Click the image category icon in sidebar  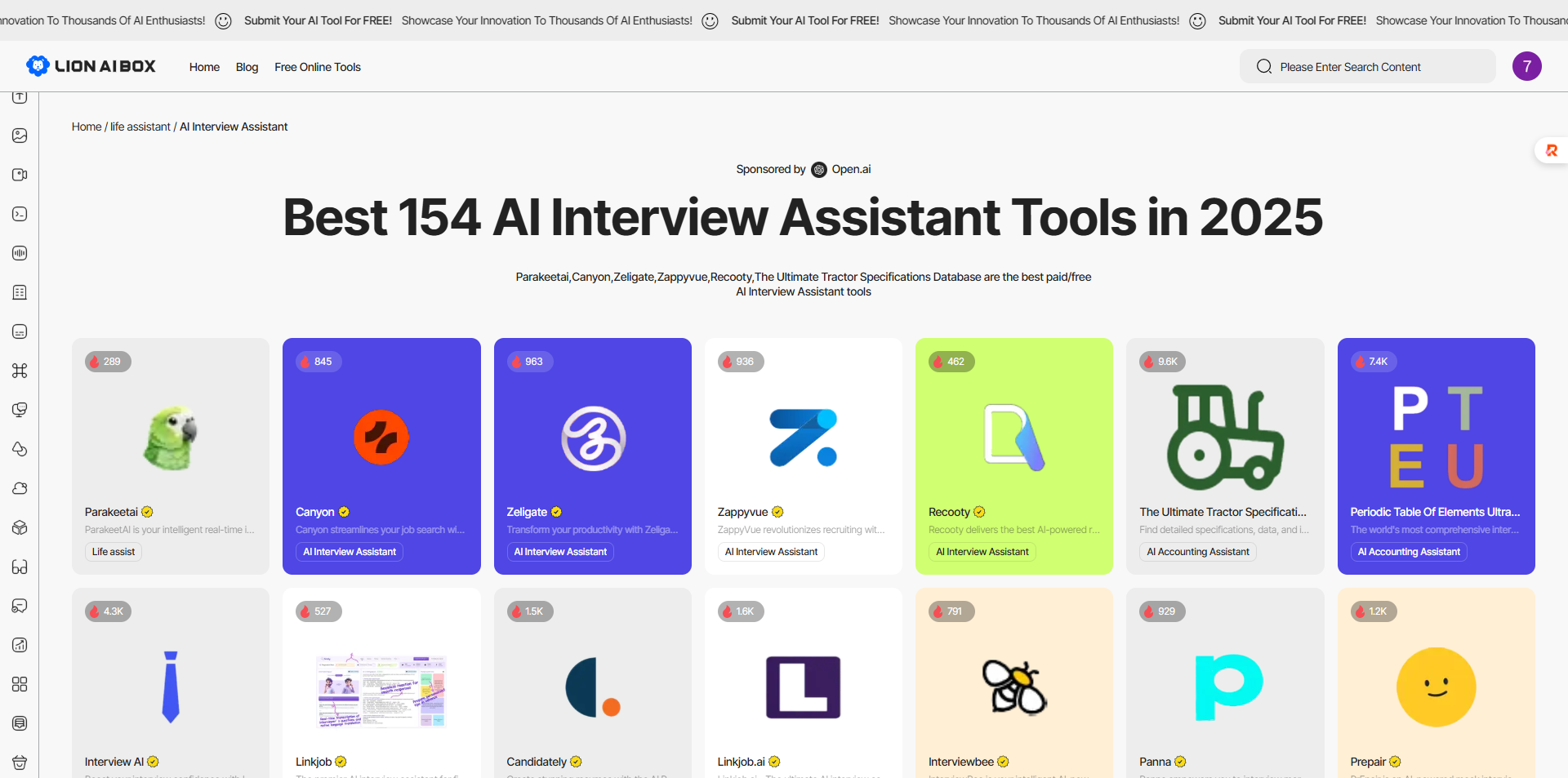pos(20,136)
